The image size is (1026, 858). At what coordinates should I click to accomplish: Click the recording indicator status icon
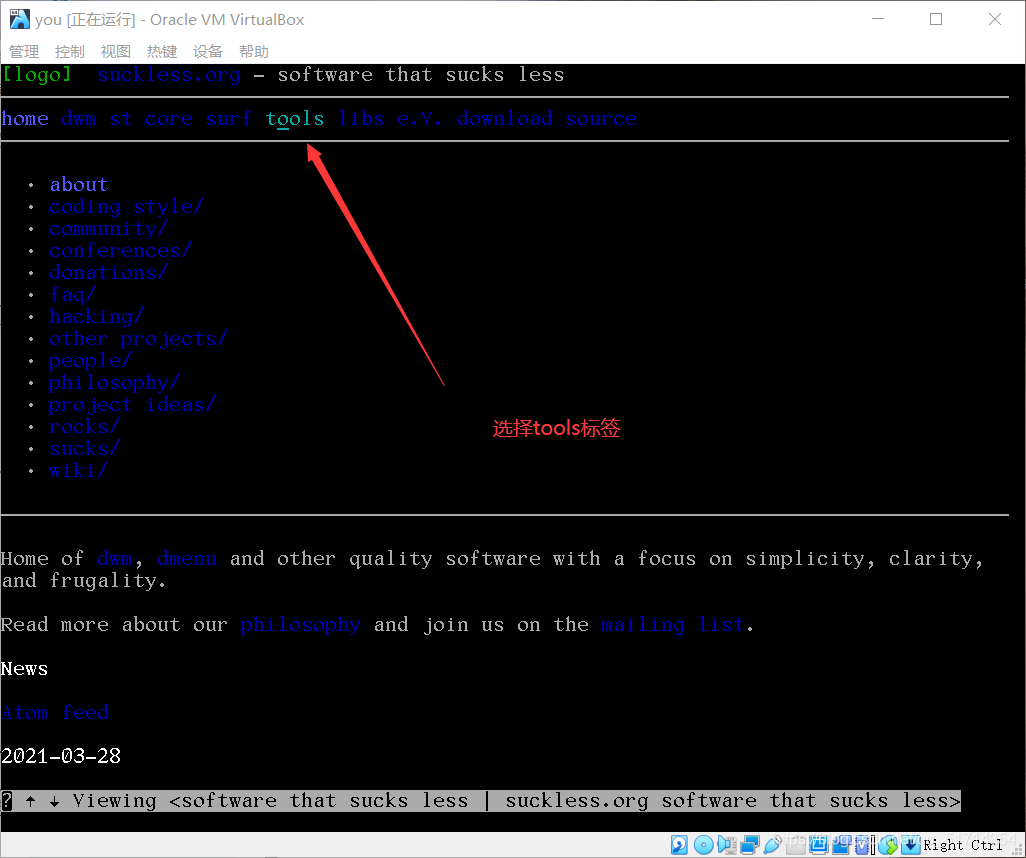click(x=841, y=845)
